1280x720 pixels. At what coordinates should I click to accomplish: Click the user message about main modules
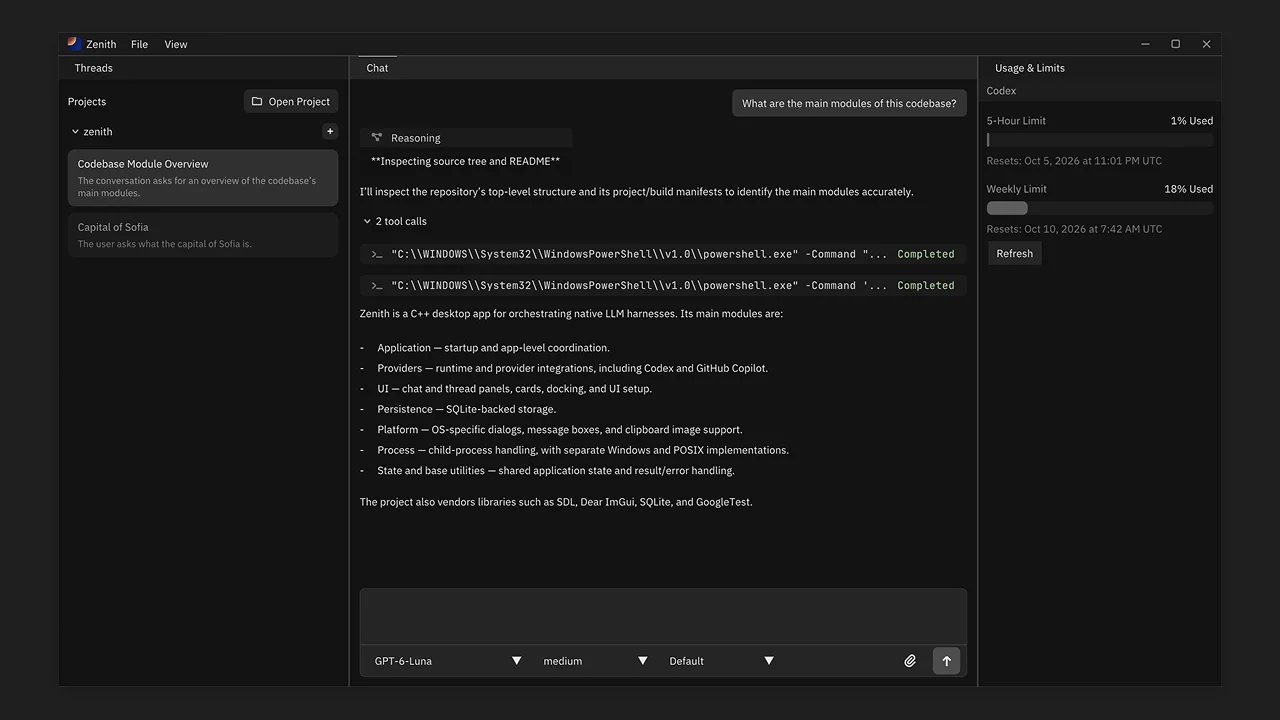pos(849,103)
